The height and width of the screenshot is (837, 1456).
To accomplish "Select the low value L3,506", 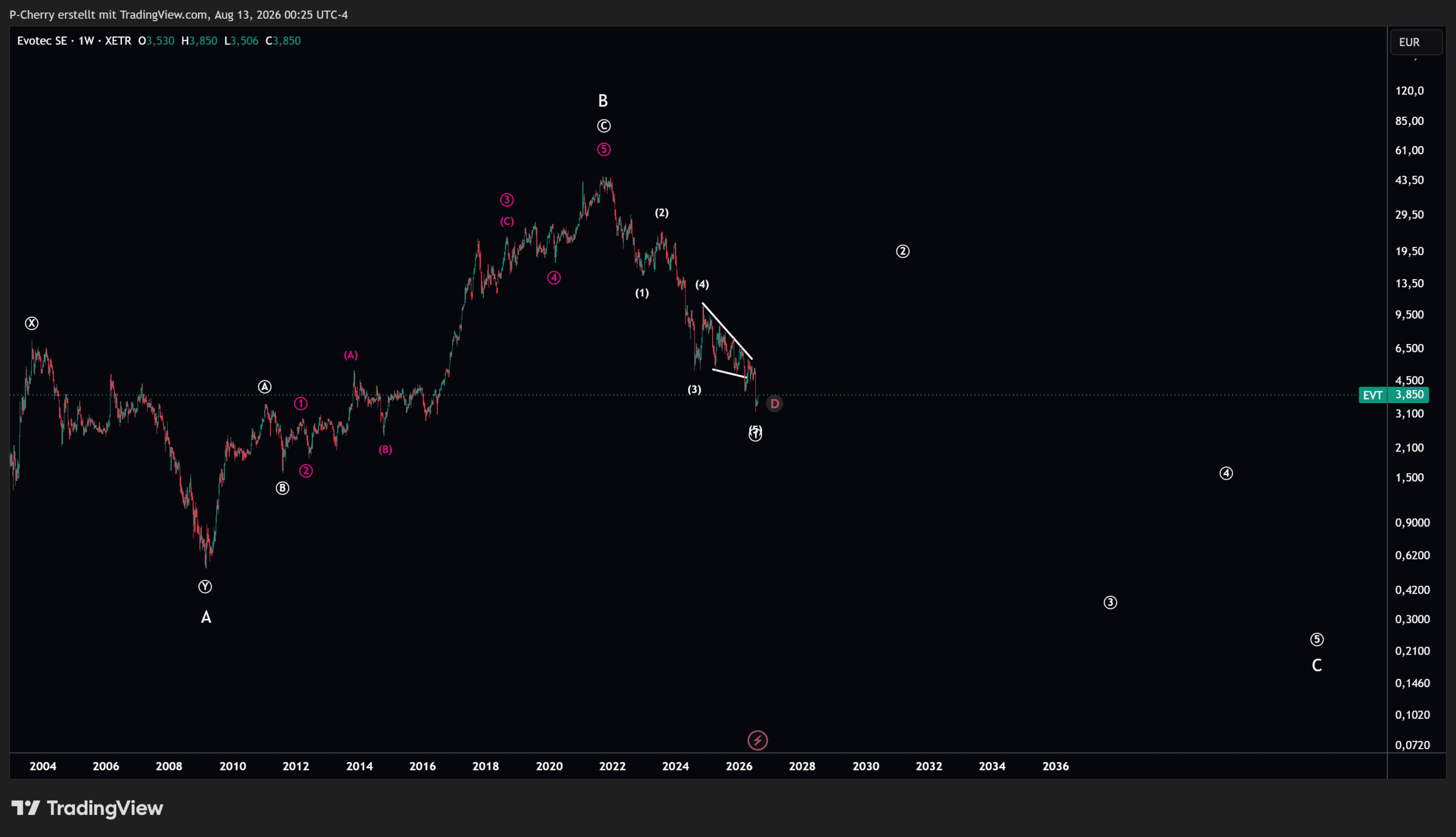I will coord(241,41).
